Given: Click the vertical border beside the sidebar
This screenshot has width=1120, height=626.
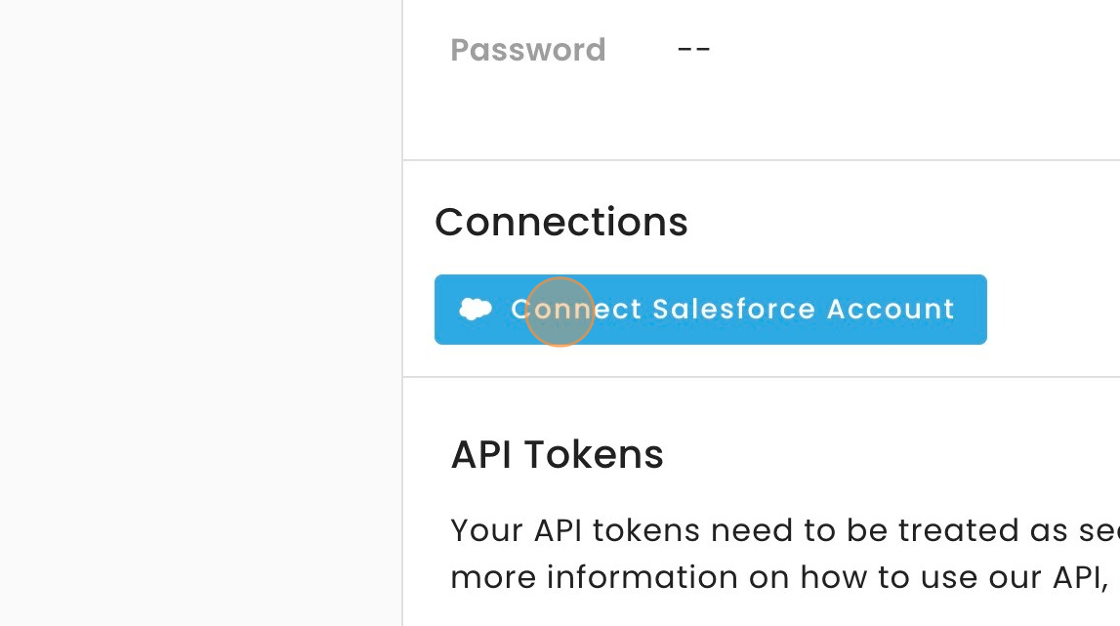Looking at the screenshot, I should pyautogui.click(x=403, y=313).
